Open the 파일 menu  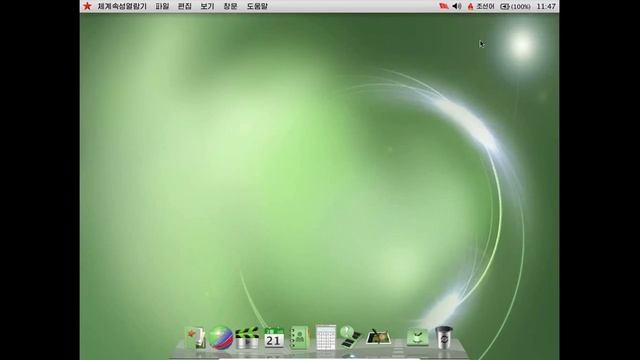[x=162, y=6]
